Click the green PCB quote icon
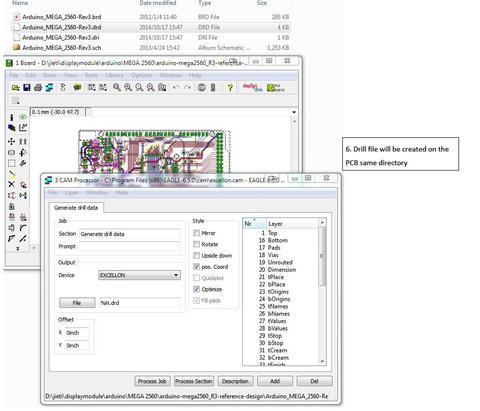The width and height of the screenshot is (480, 411). (x=275, y=88)
